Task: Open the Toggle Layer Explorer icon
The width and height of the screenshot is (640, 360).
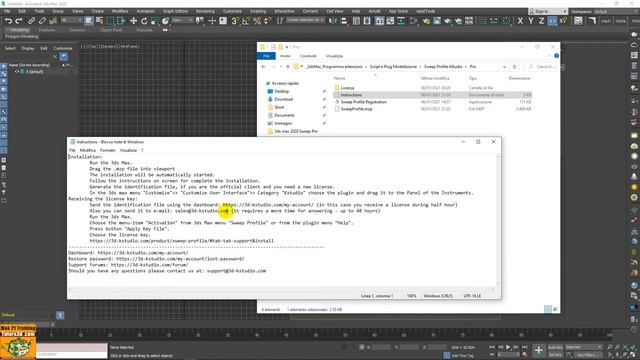Action: coord(367,21)
